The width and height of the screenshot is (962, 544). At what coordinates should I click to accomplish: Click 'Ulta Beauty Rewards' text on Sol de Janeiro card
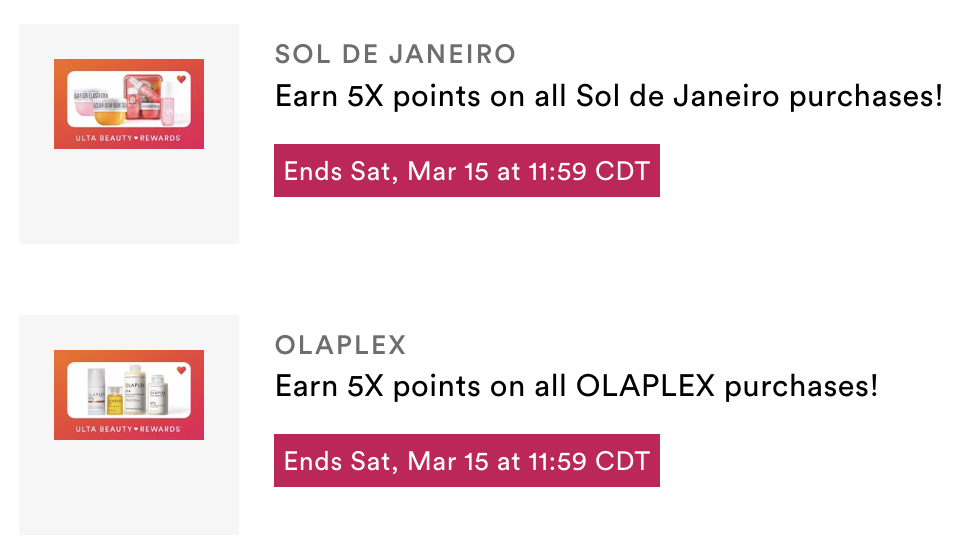(x=128, y=138)
